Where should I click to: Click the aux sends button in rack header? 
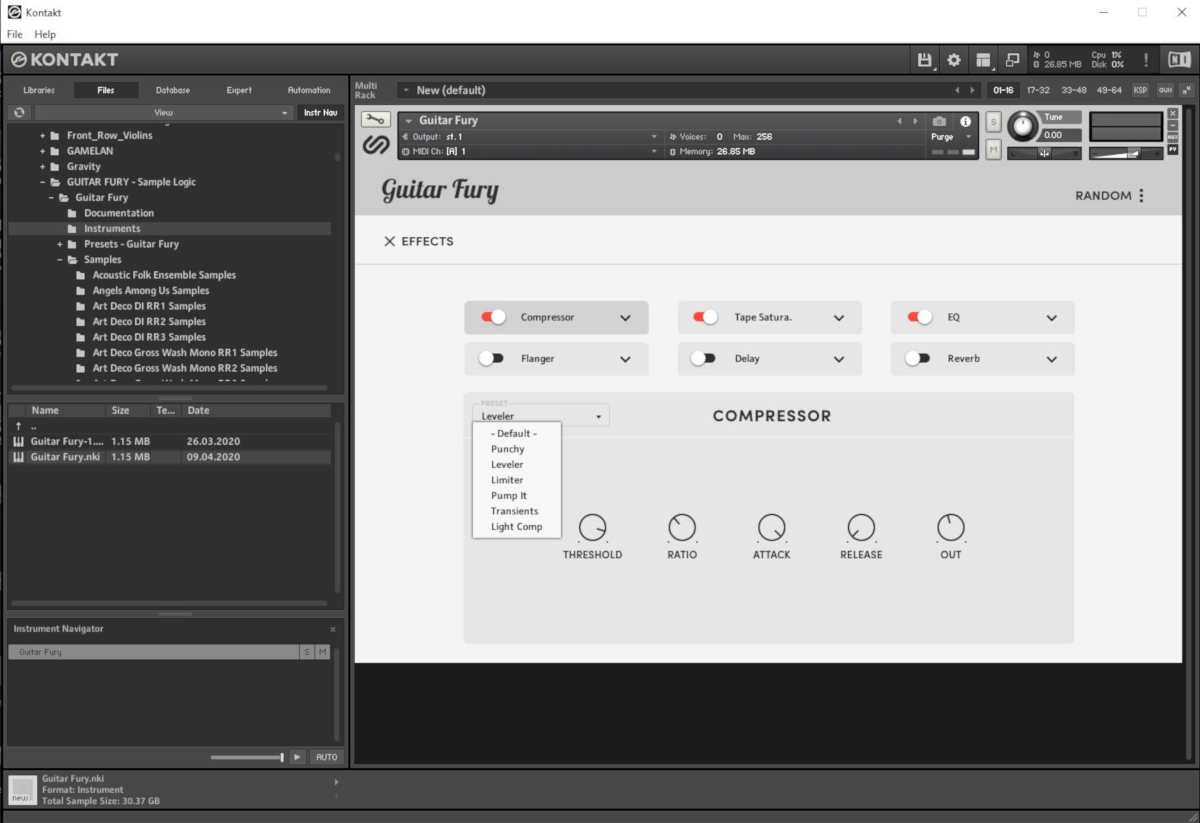(1165, 90)
